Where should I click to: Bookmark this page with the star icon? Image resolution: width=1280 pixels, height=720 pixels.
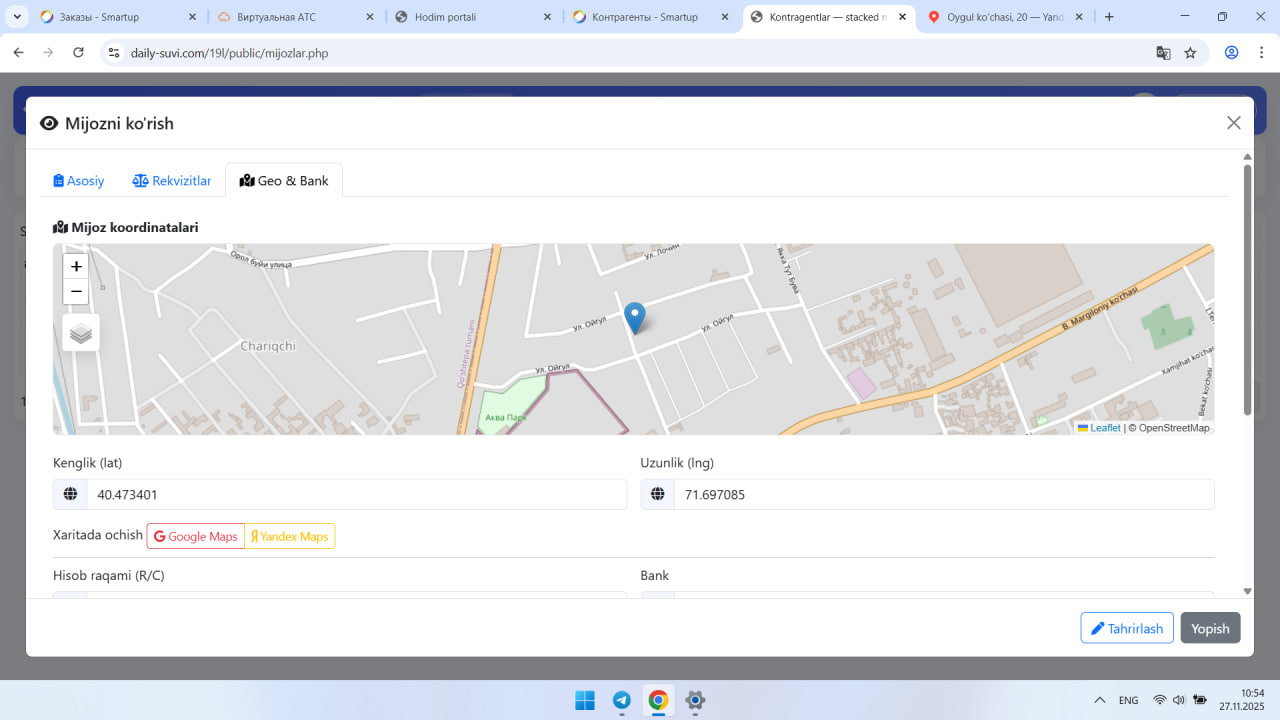click(x=1190, y=53)
